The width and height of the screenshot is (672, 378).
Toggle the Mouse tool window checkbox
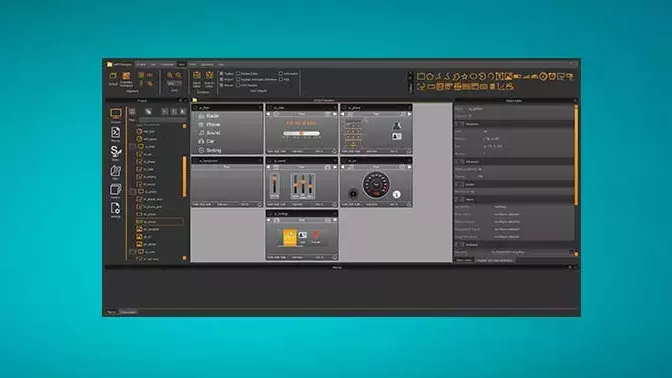pyautogui.click(x=222, y=85)
